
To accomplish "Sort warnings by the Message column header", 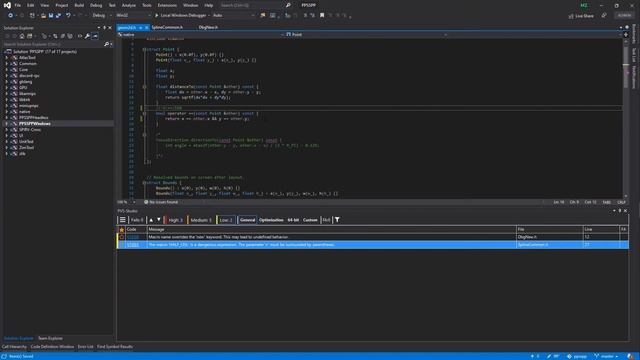I will coord(331,229).
